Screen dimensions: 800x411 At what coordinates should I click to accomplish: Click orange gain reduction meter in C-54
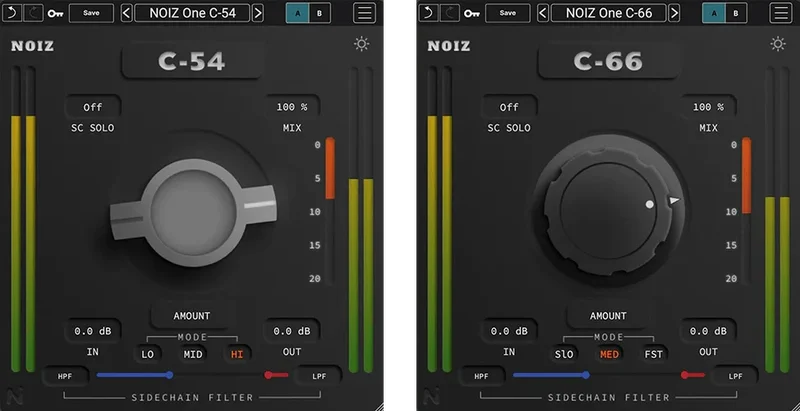pos(330,168)
